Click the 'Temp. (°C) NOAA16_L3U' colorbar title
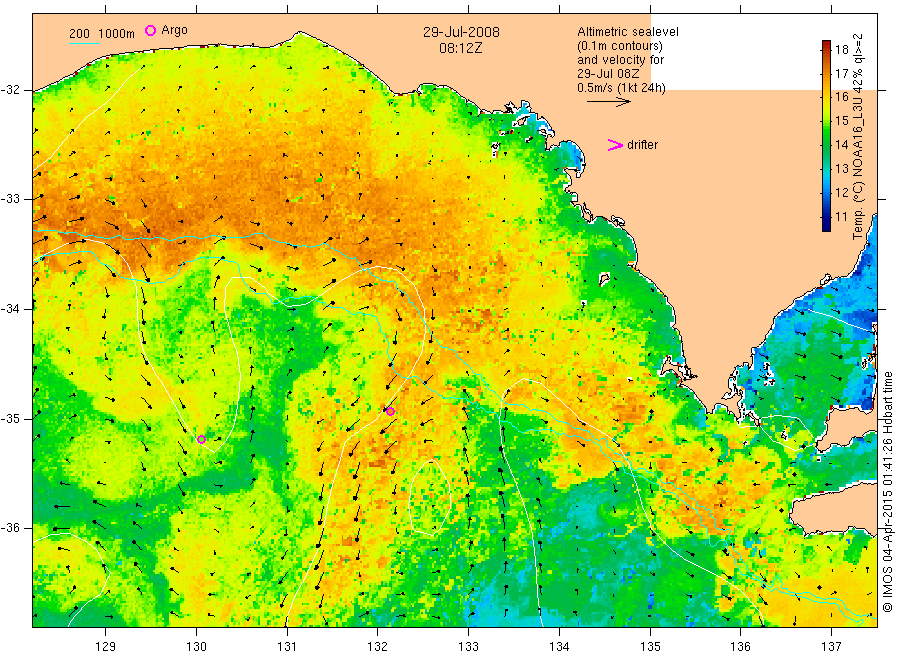900x660 pixels. 858,137
